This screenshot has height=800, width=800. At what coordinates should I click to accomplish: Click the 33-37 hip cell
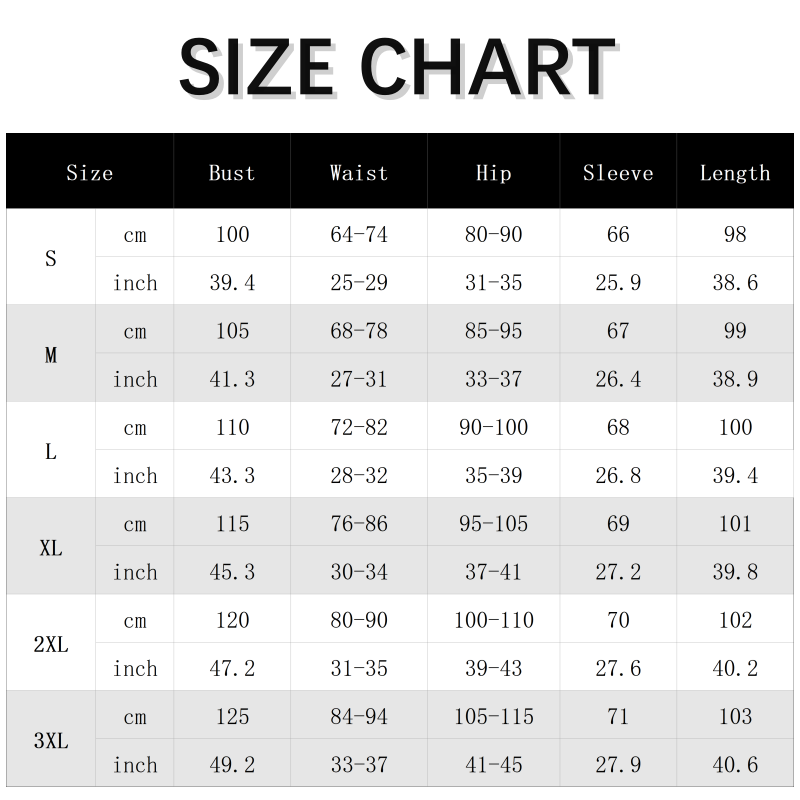click(x=493, y=379)
